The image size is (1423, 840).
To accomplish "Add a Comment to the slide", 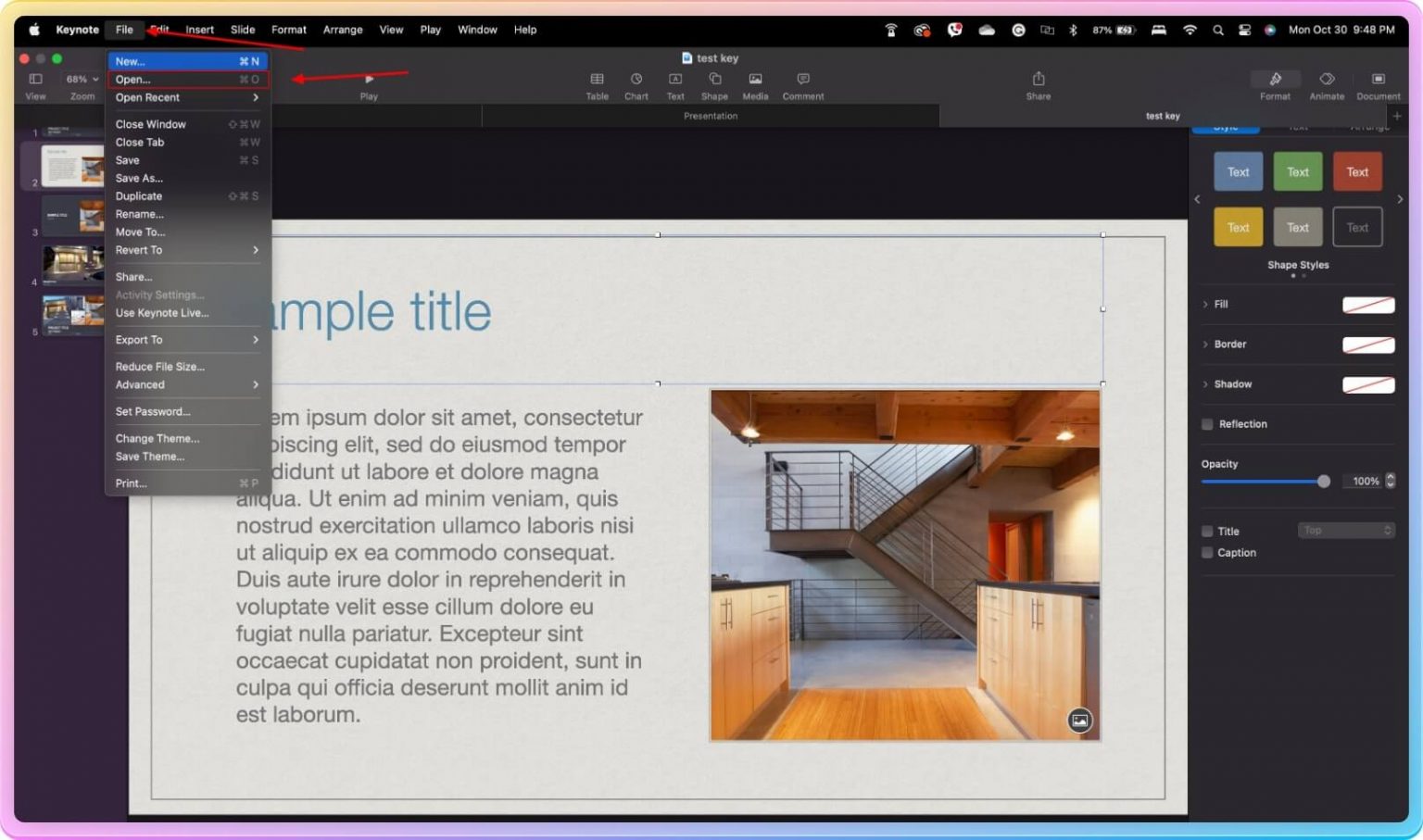I will [802, 83].
